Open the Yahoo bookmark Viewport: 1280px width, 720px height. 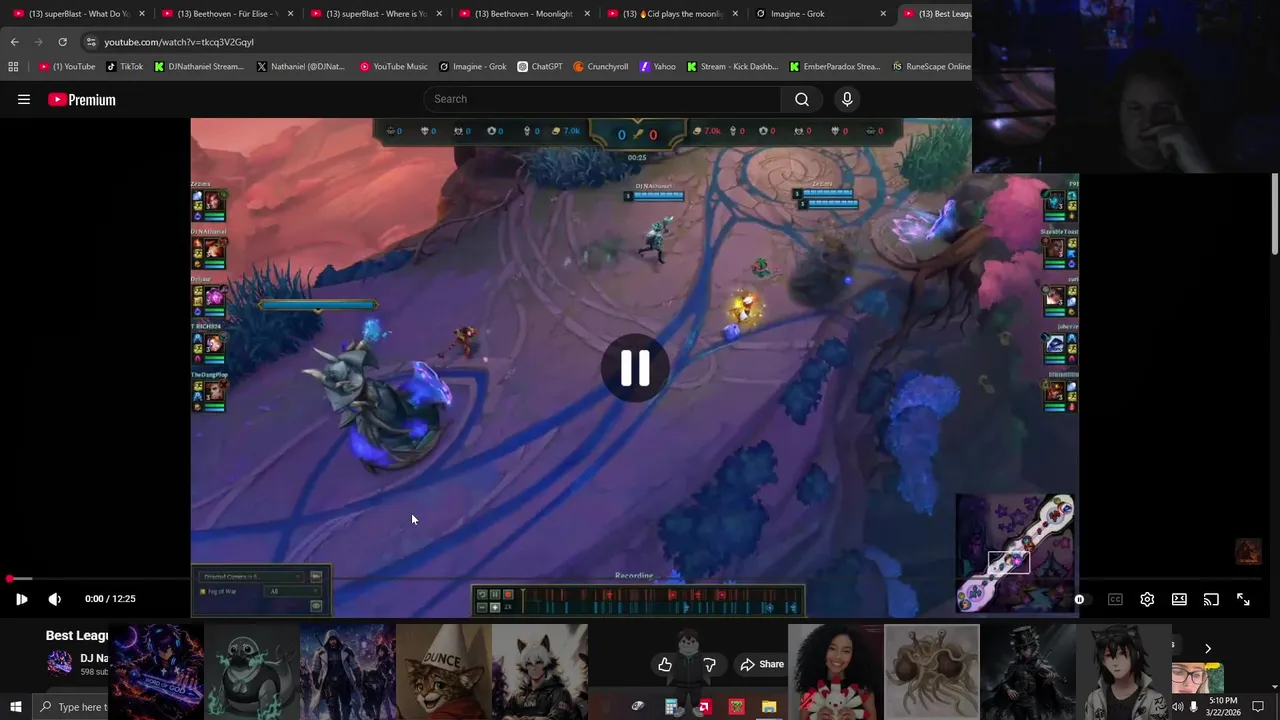[658, 67]
